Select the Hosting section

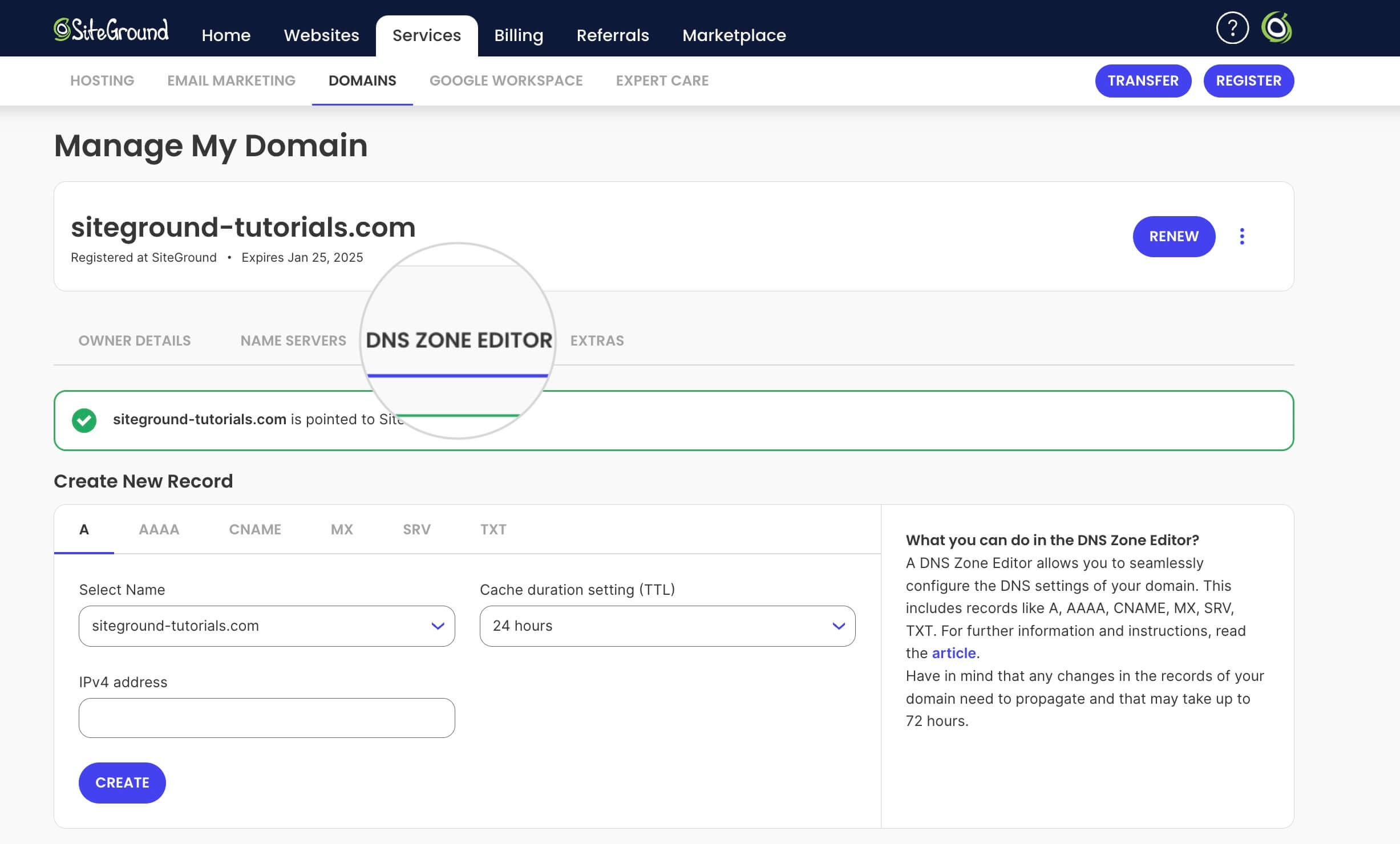tap(102, 80)
